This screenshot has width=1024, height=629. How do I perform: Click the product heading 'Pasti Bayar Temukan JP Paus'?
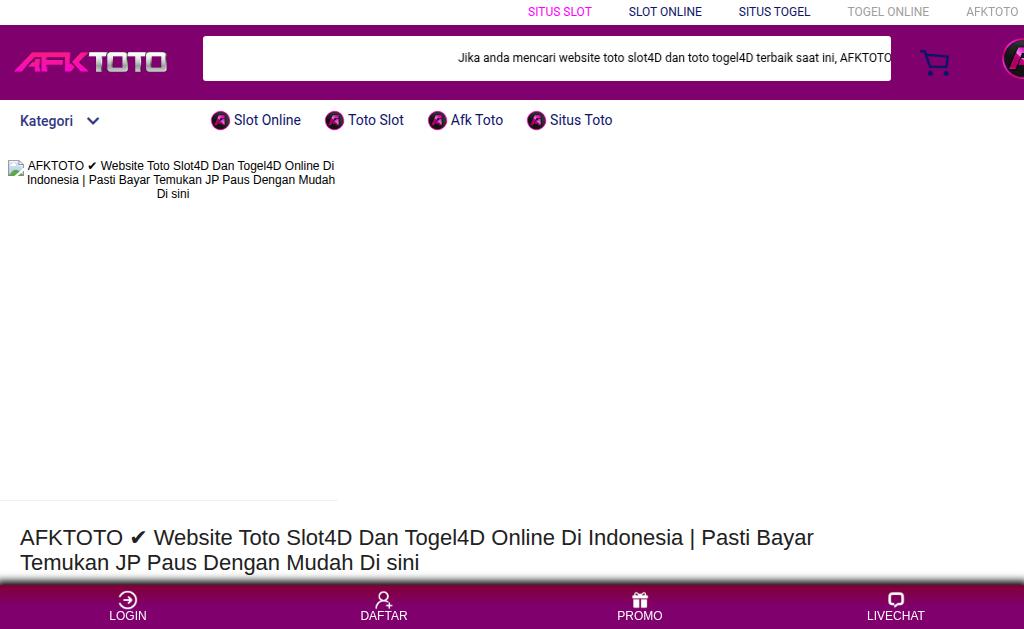(417, 550)
